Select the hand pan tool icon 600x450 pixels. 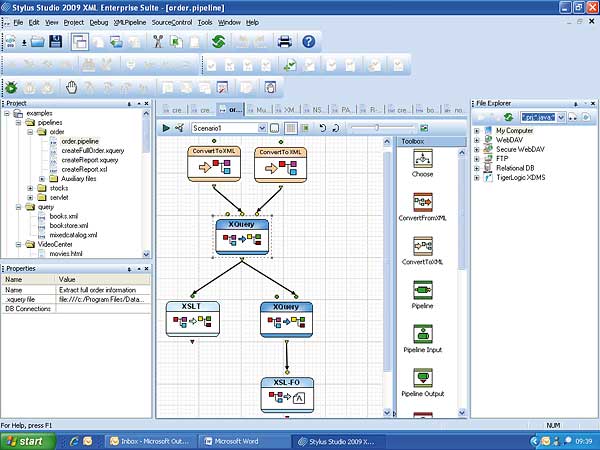point(71,88)
